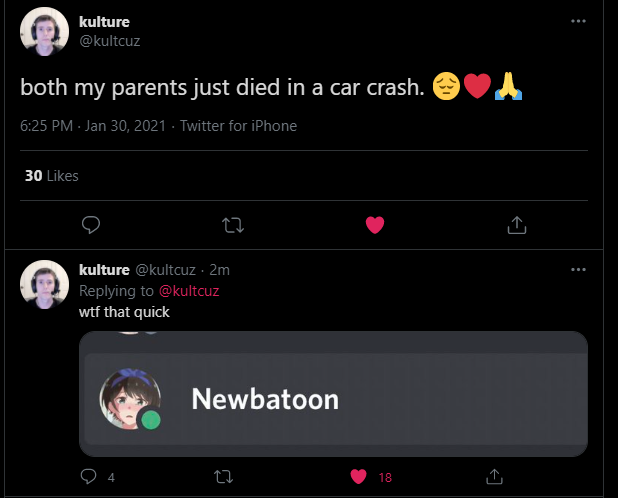Retweet the main tweet
Viewport: 618px width, 498px height.
point(233,225)
